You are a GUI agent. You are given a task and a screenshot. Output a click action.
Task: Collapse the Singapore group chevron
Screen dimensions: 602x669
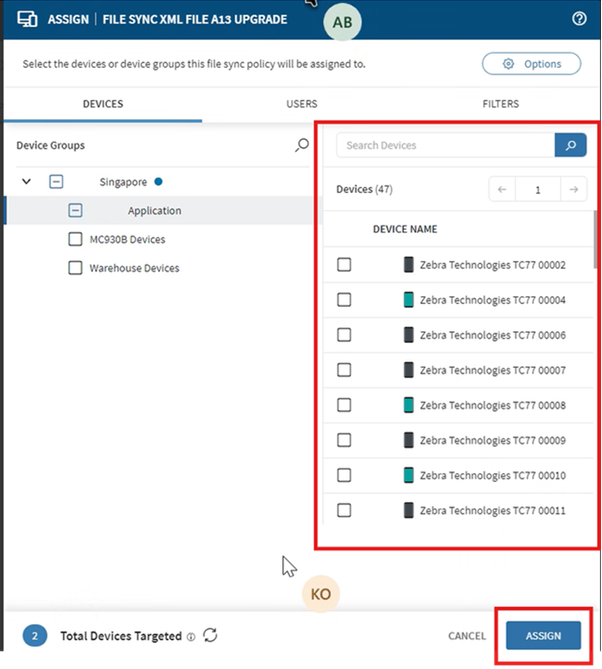tap(26, 182)
